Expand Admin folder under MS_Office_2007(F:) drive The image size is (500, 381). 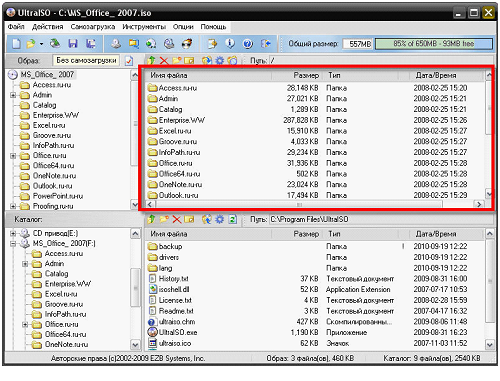click(x=25, y=264)
